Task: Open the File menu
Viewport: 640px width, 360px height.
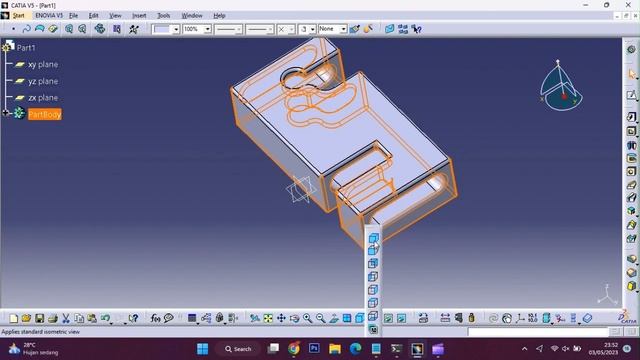Action: tap(73, 16)
